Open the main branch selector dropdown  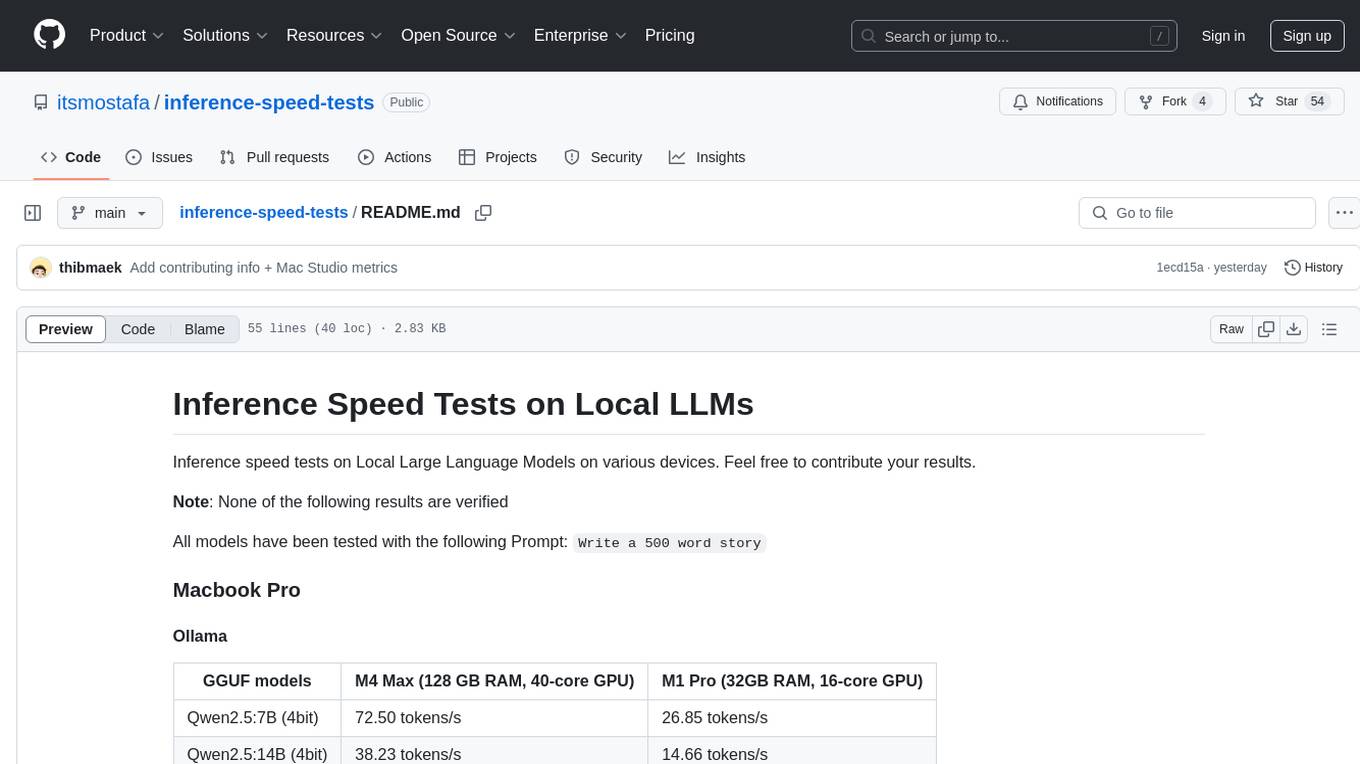click(110, 213)
